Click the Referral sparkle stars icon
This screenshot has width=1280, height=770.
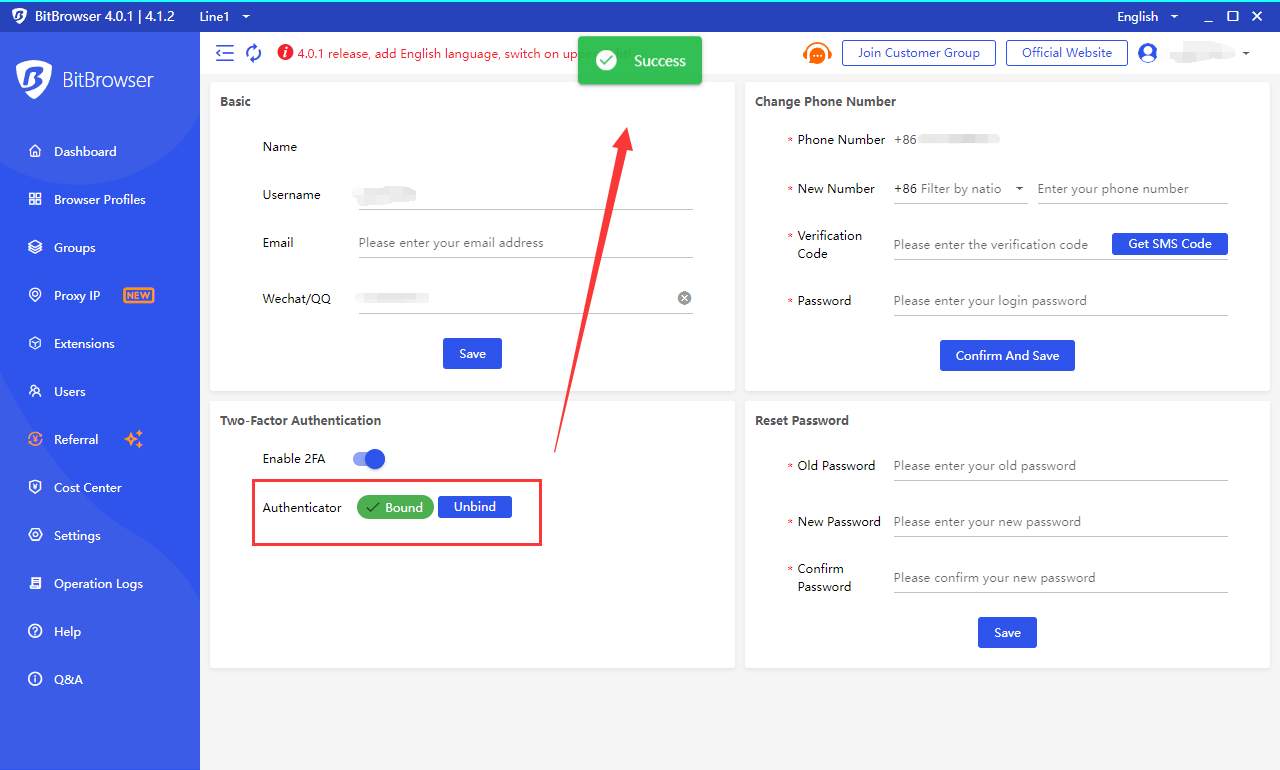[x=134, y=439]
